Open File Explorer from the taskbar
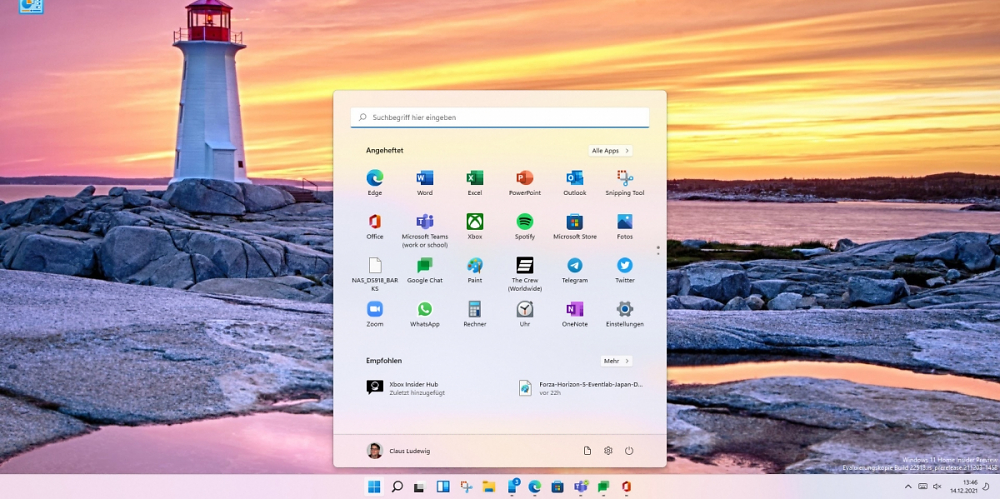The width and height of the screenshot is (1000, 499). (x=489, y=487)
